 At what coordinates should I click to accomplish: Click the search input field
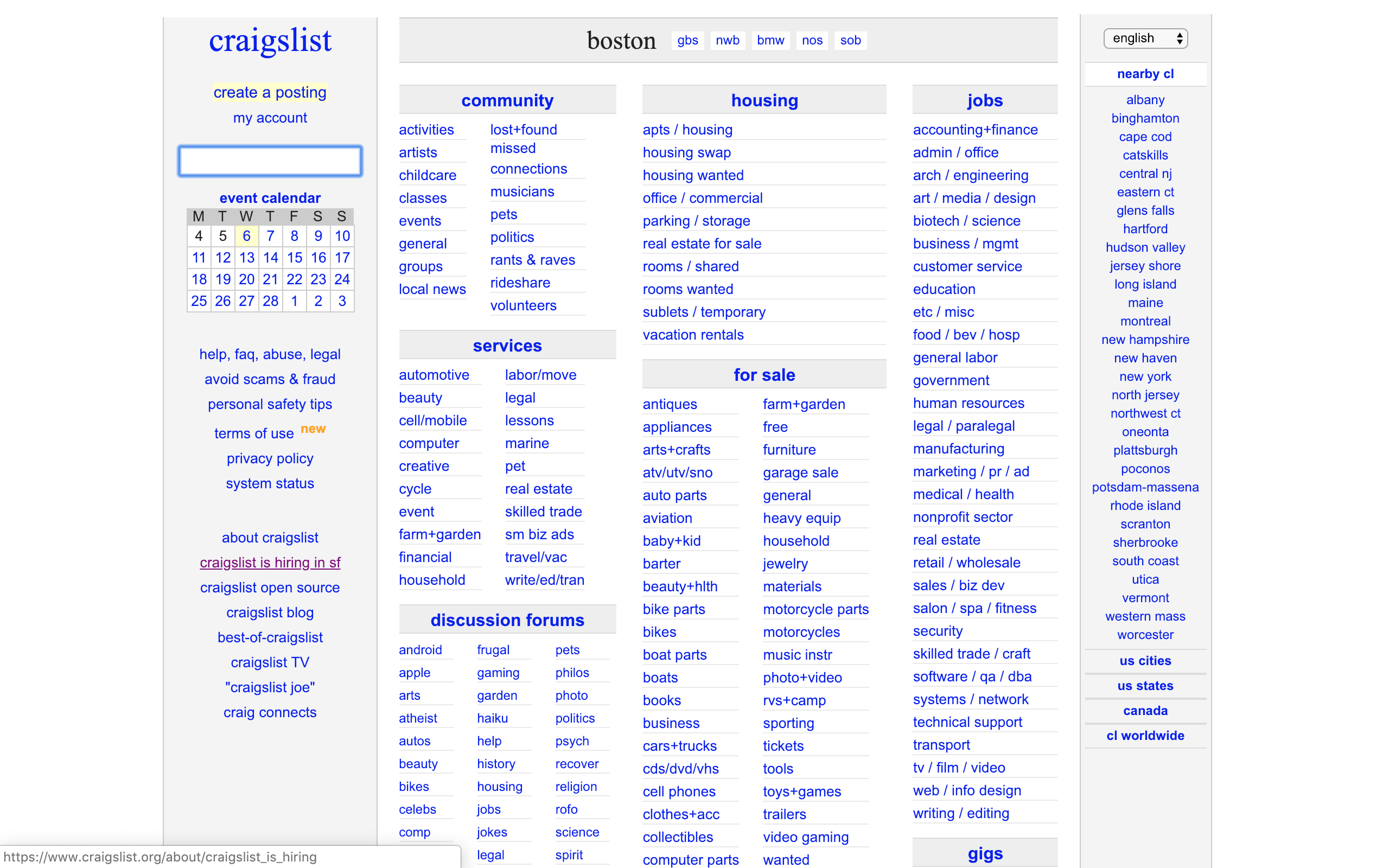(270, 161)
